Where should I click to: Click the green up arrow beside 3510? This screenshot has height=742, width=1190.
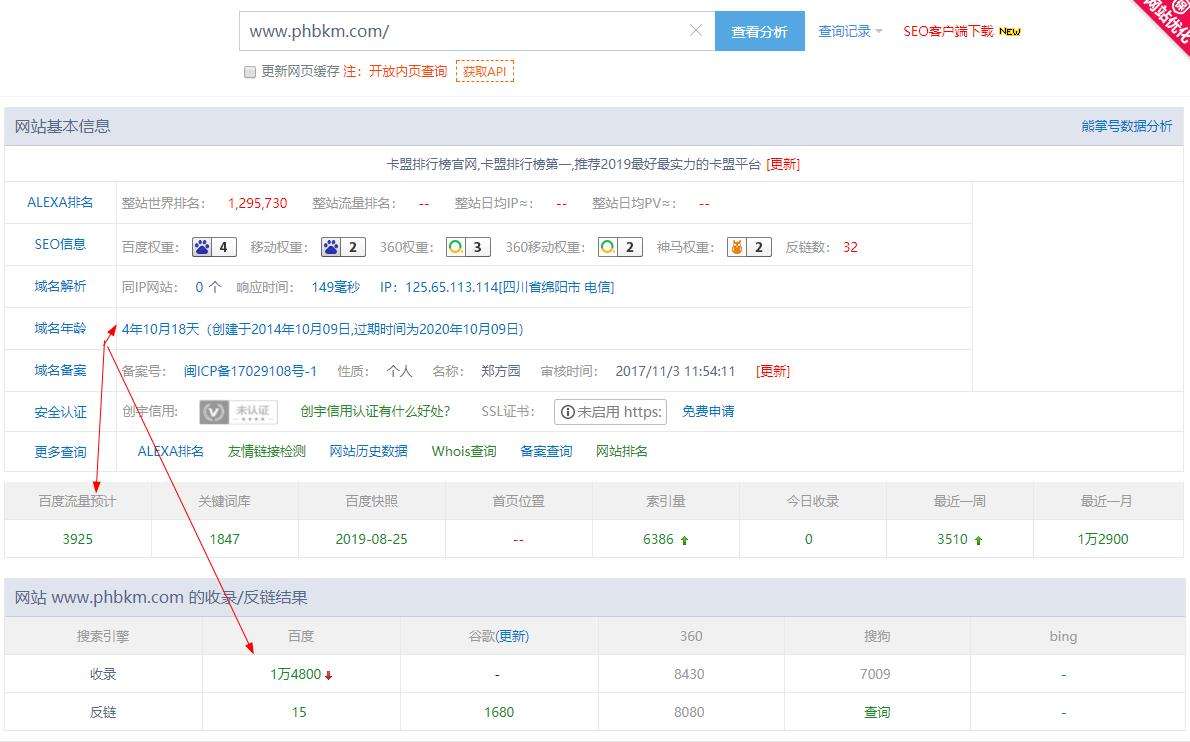pyautogui.click(x=978, y=540)
